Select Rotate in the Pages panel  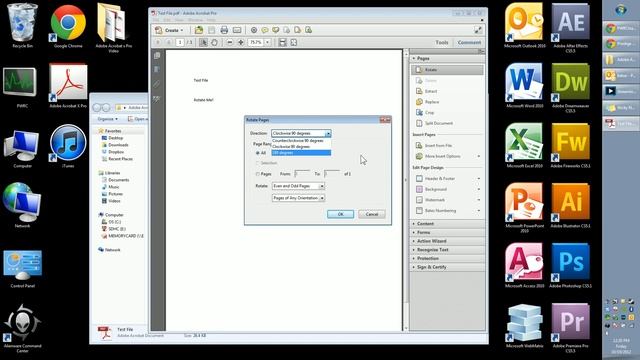pyautogui.click(x=447, y=70)
